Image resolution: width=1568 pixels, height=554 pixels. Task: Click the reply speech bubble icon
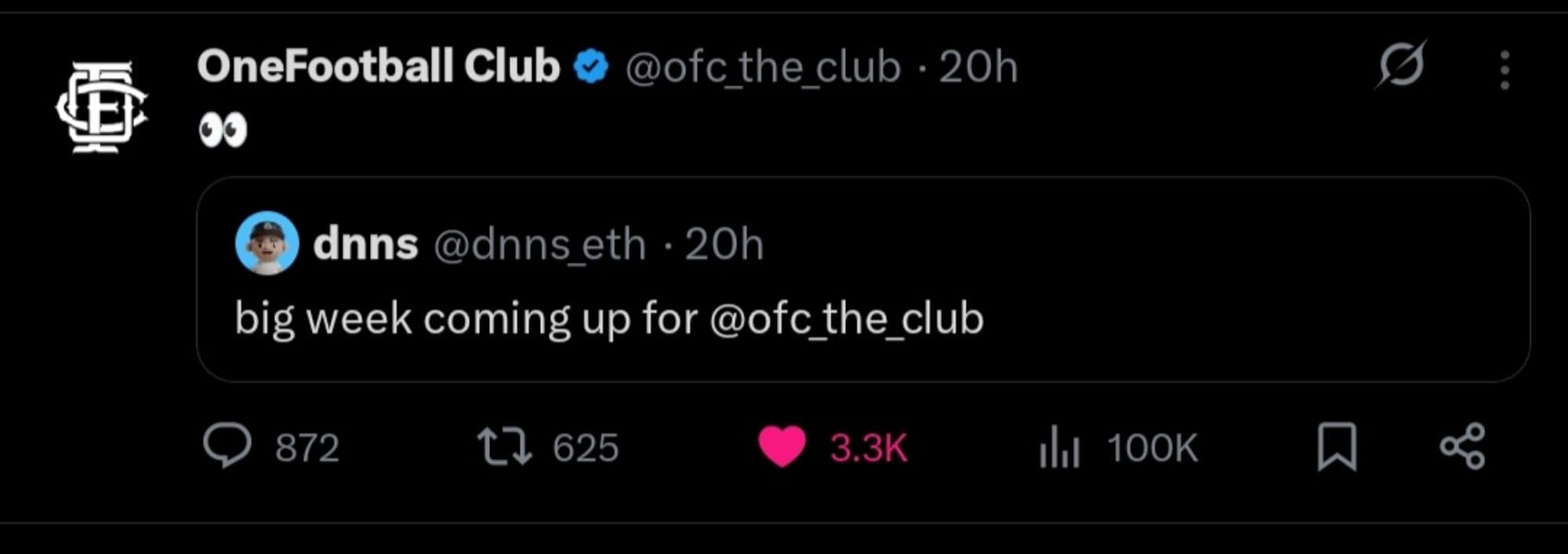pyautogui.click(x=227, y=446)
